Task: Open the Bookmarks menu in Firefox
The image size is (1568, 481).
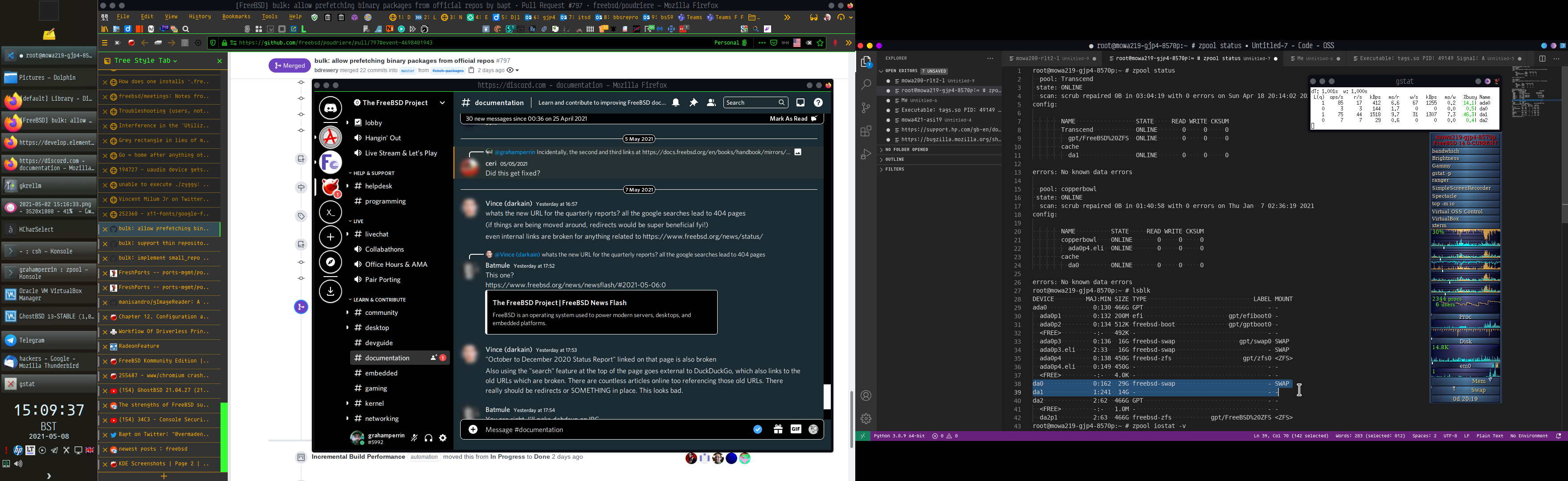Action: click(x=236, y=17)
